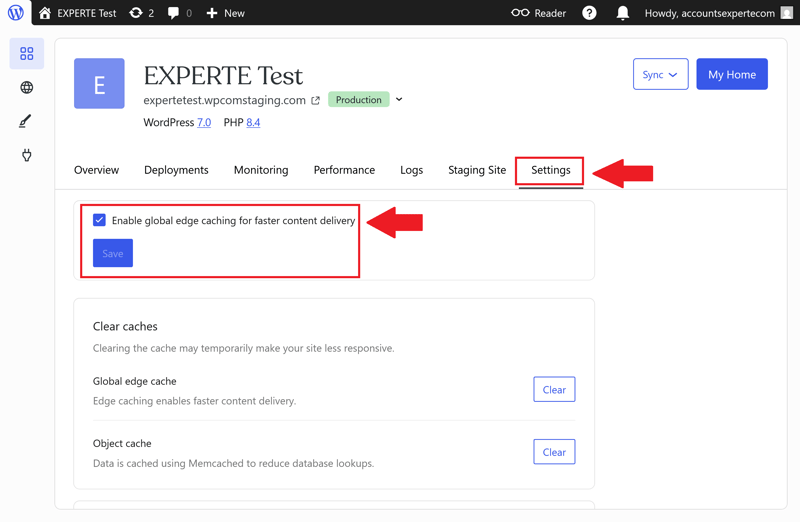Open the comments bubble in admin bar

coord(180,13)
